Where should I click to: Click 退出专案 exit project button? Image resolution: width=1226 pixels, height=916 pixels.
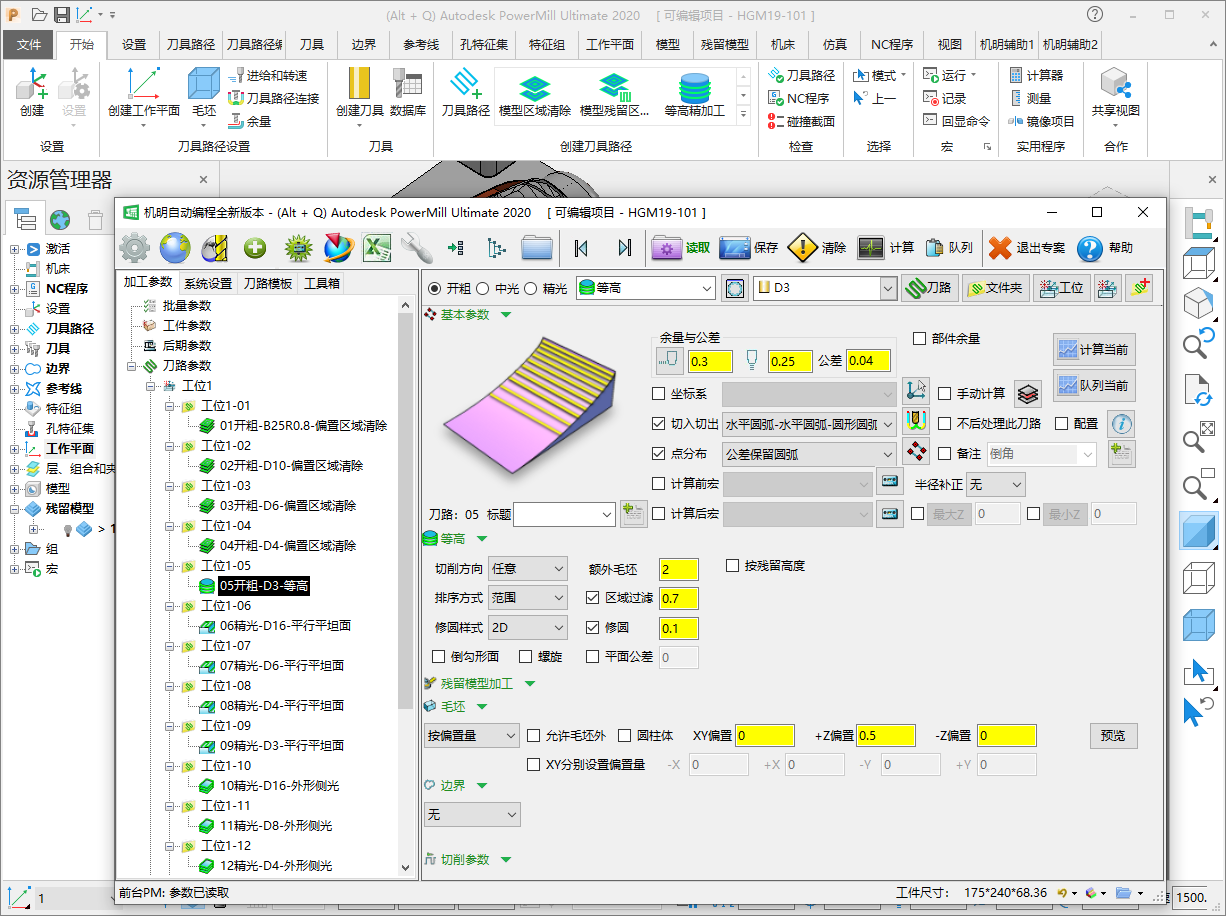1027,248
